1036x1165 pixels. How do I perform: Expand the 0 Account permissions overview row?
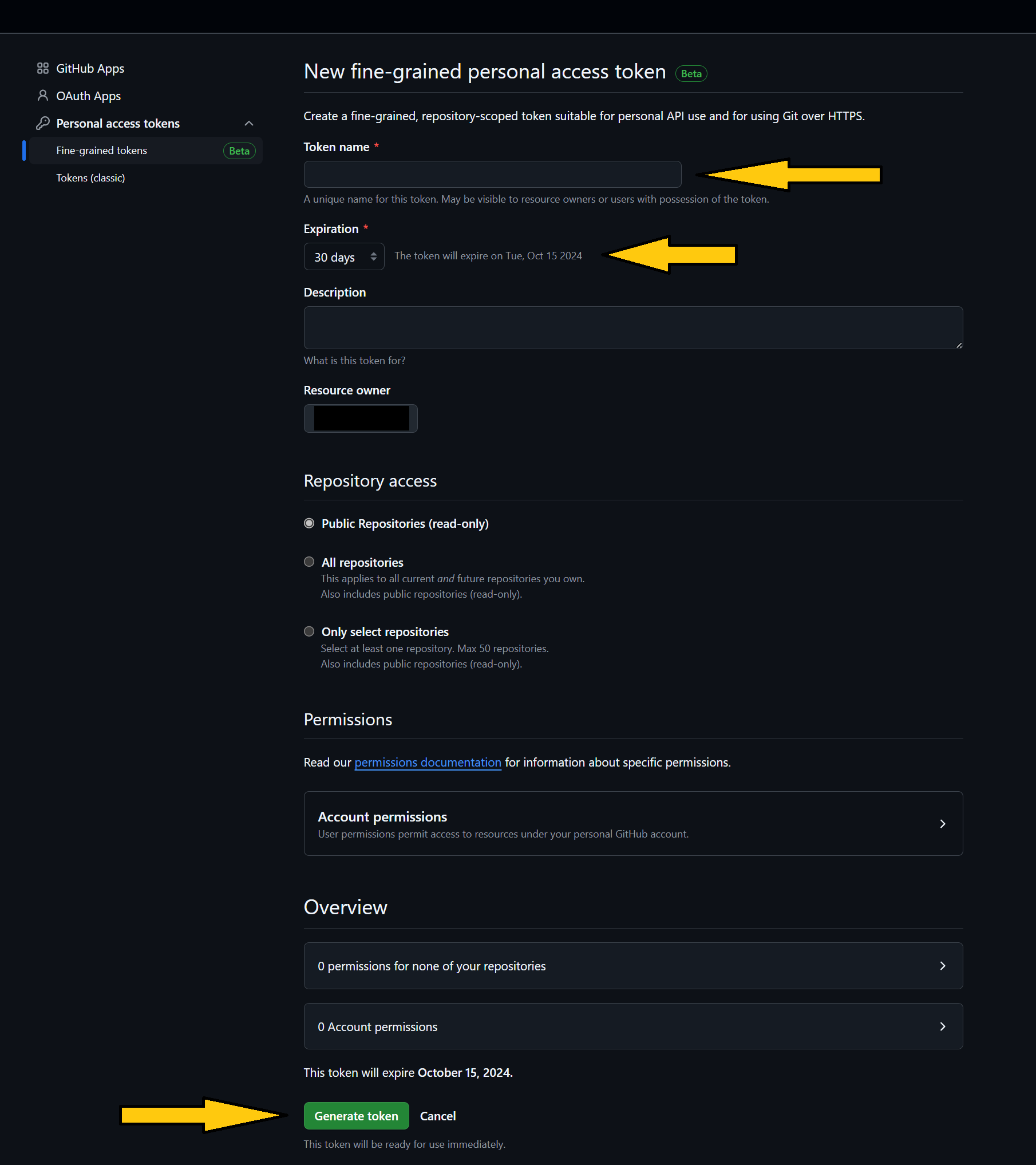point(632,1026)
